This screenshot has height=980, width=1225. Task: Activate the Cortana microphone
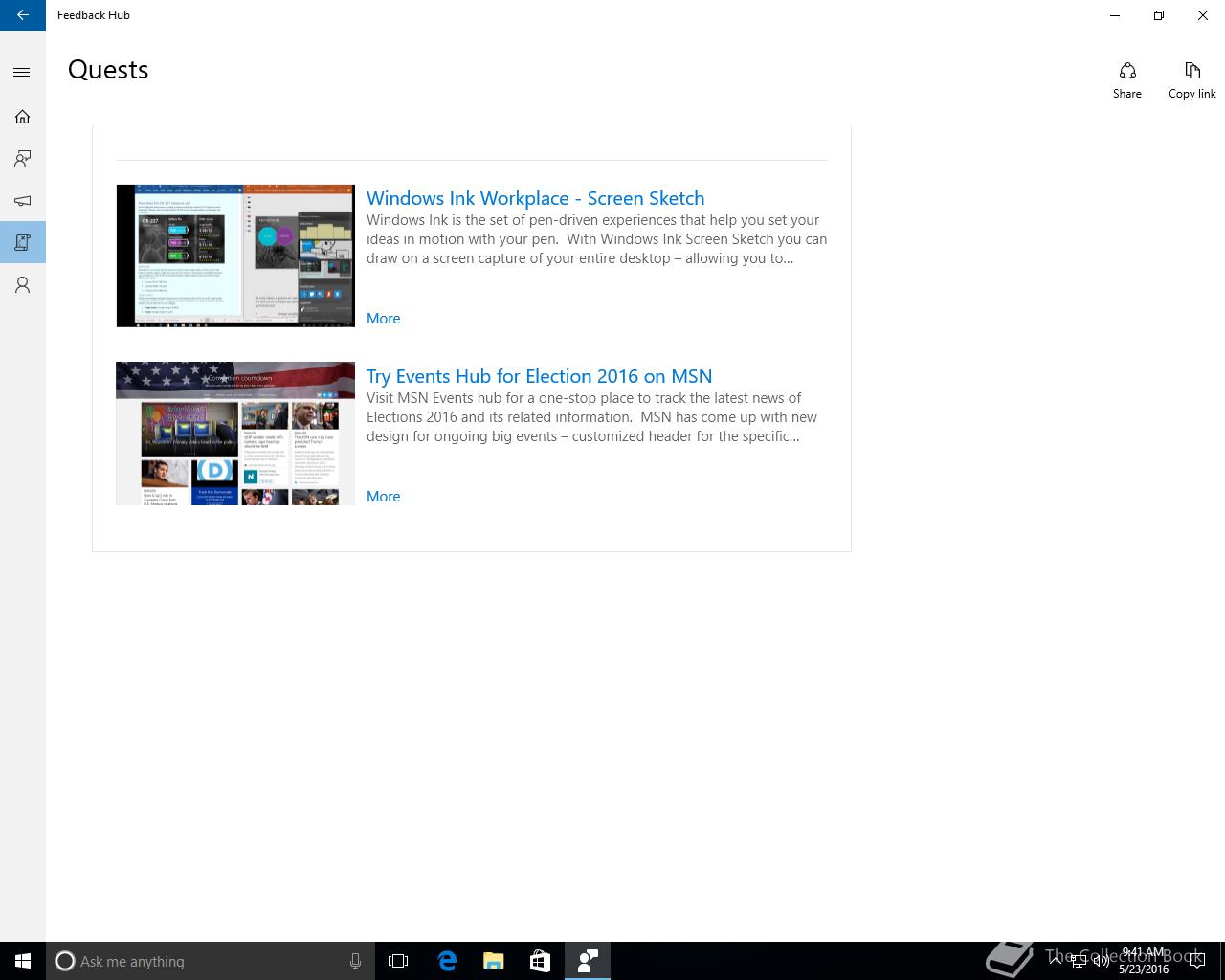pos(355,961)
